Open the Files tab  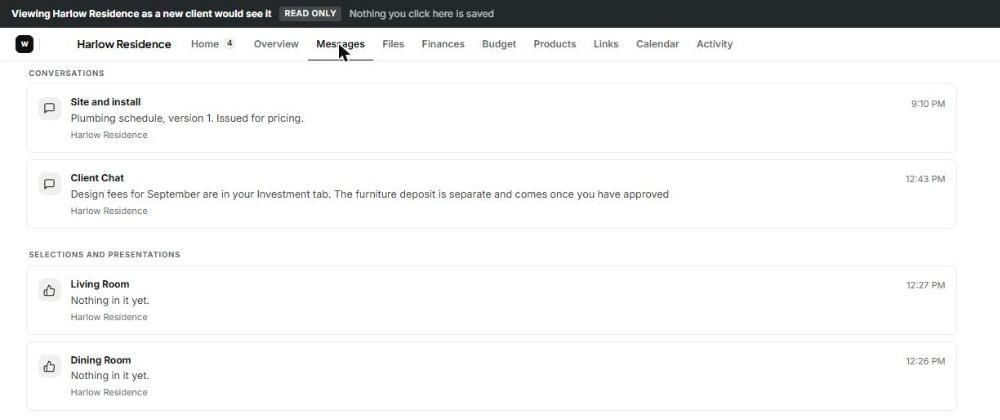[x=393, y=44]
